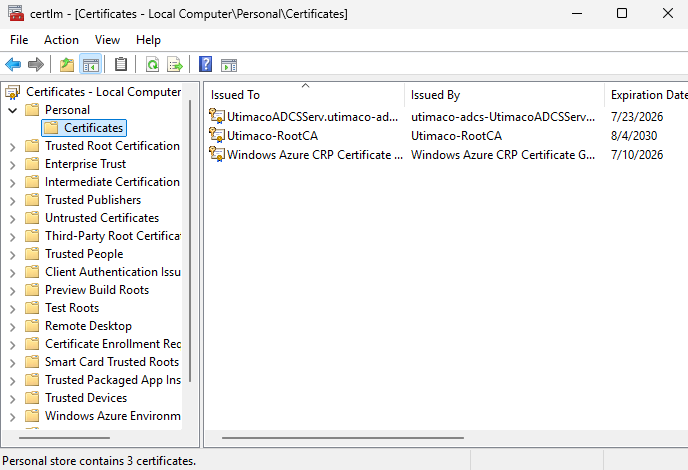Select the Windows Azure CRP Certificate row icon
This screenshot has width=688, height=470.
(217, 155)
